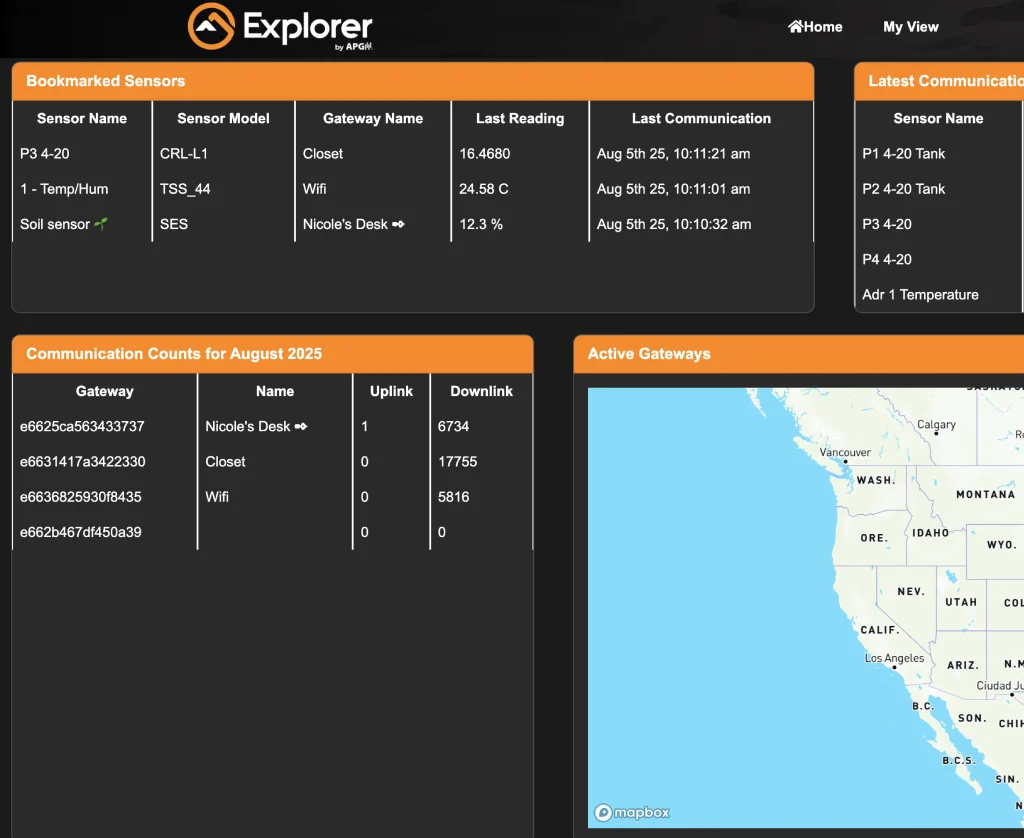The image size is (1024, 838).
Task: Select Home in the navigation bar
Action: coord(815,26)
